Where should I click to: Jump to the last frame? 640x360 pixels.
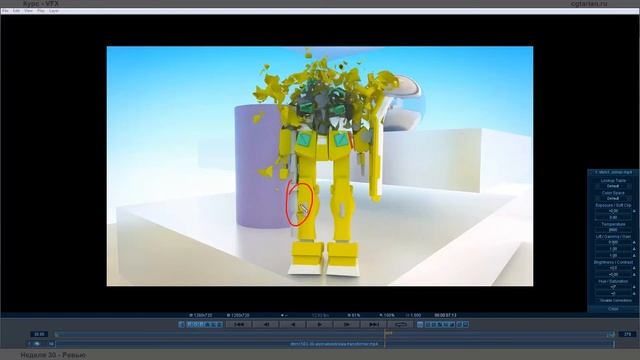[x=373, y=324]
